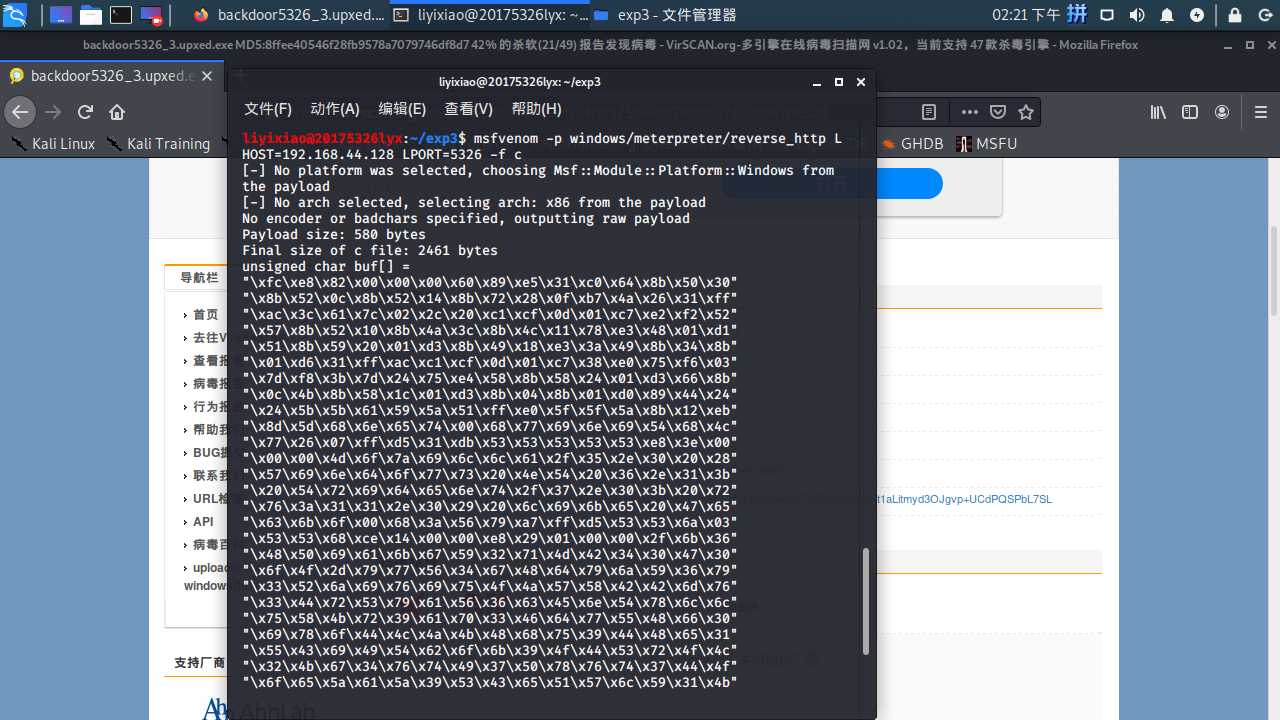
Task: Open the terminal 查看(V) menu
Action: coord(469,109)
